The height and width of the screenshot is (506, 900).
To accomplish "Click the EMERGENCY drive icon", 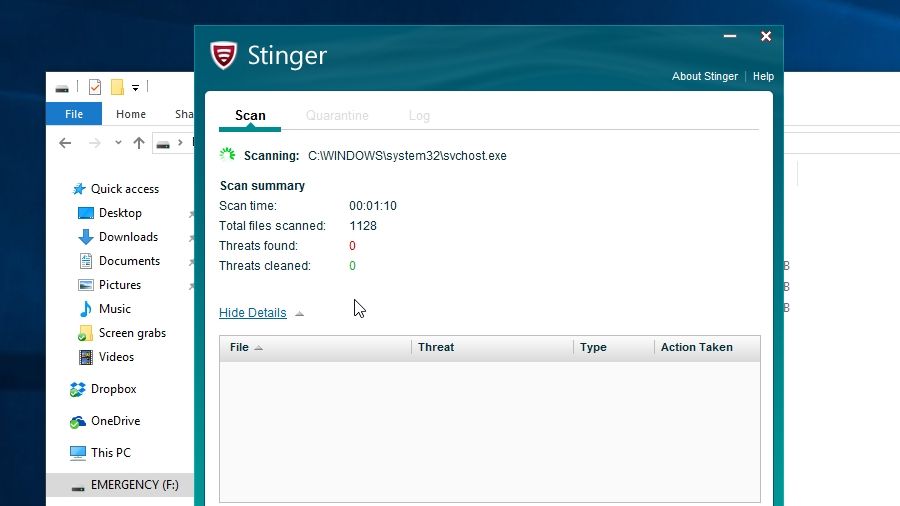I will pos(78,486).
